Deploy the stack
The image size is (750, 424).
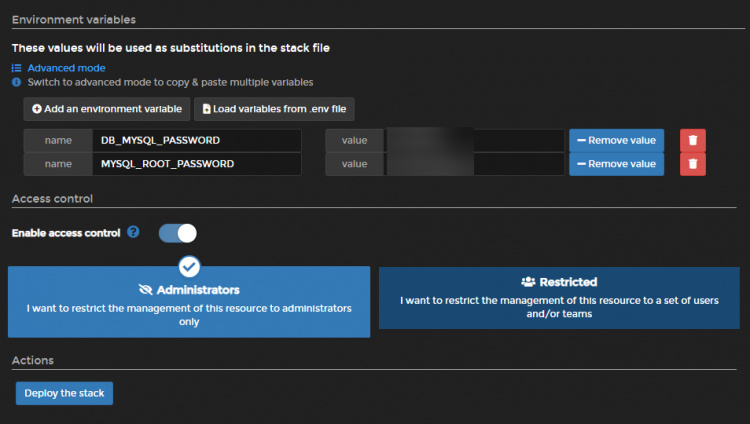[x=64, y=393]
